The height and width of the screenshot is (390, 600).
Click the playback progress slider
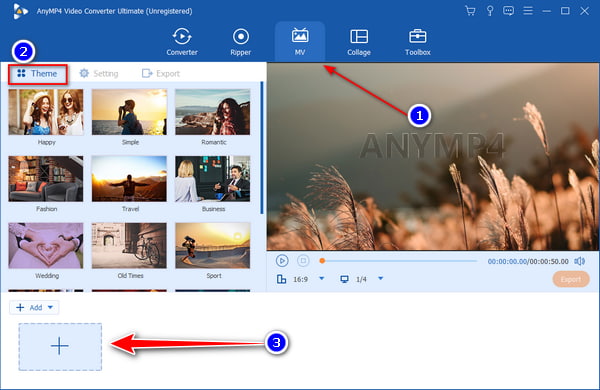(x=399, y=261)
